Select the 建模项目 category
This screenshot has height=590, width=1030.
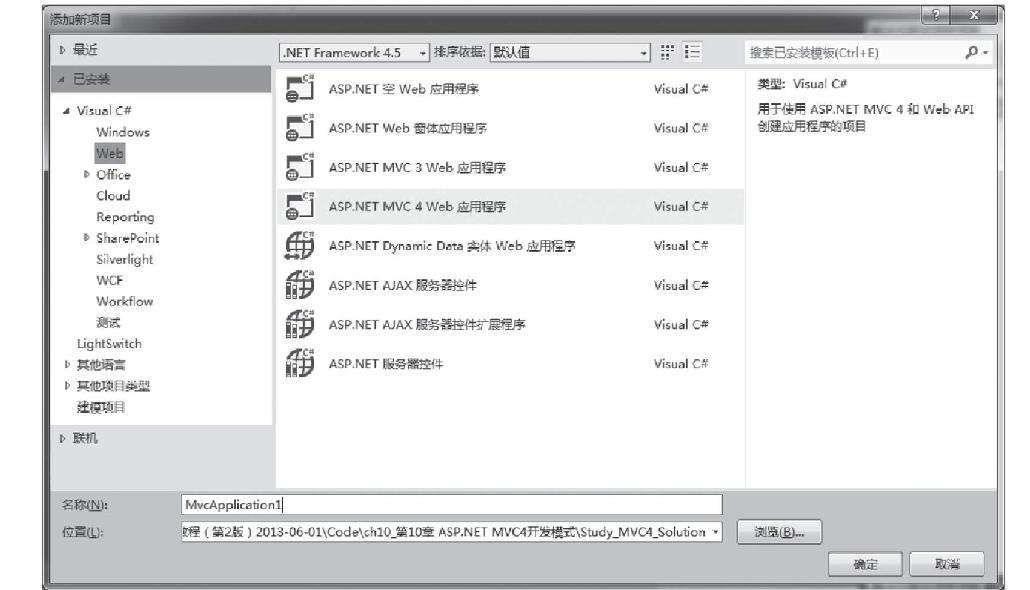[101, 407]
